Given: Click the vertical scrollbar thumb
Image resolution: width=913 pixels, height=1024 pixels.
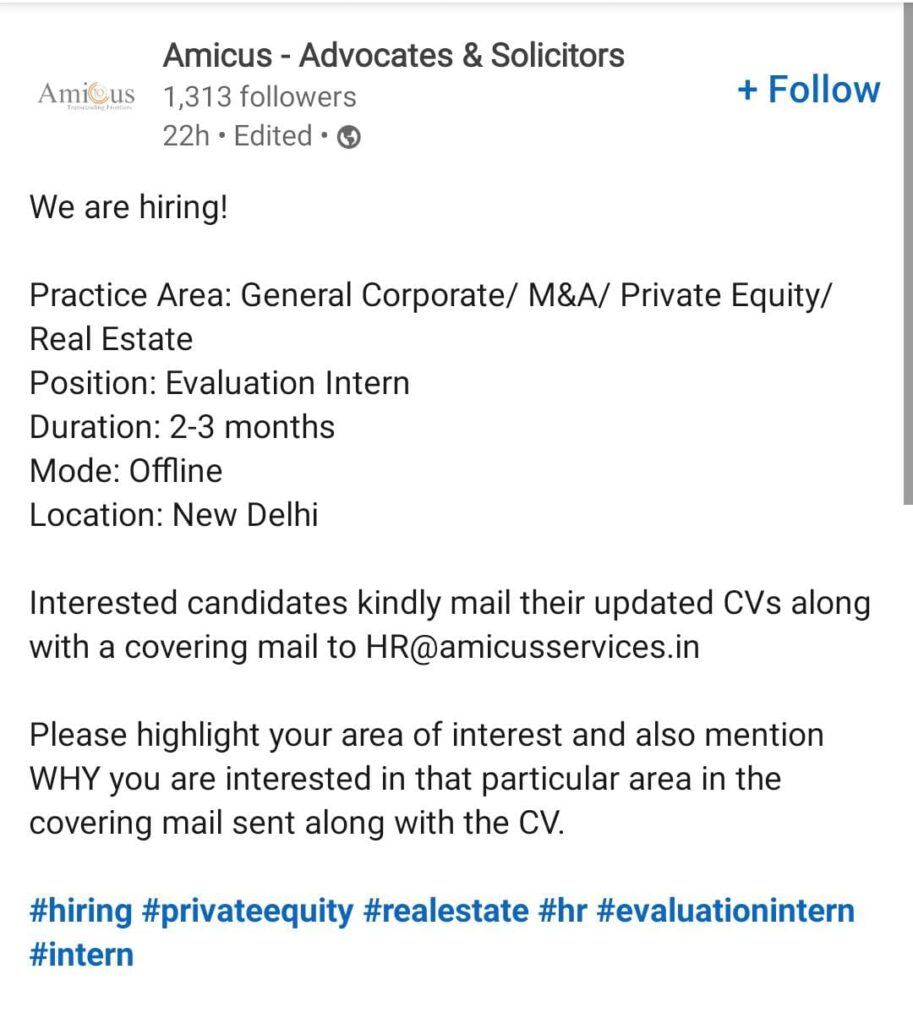Looking at the screenshot, I should click(x=908, y=255).
